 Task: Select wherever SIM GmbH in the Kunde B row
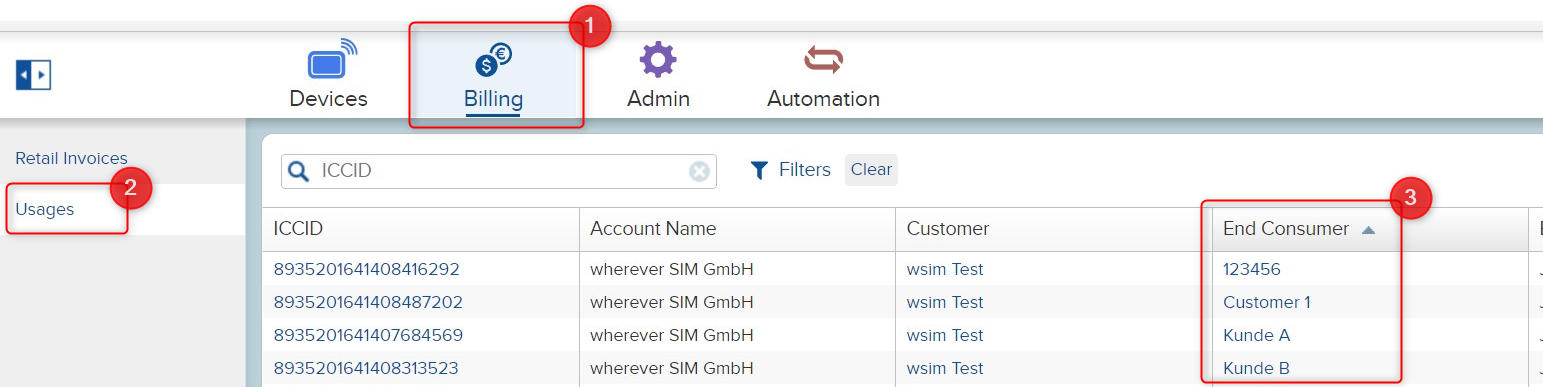coord(672,368)
